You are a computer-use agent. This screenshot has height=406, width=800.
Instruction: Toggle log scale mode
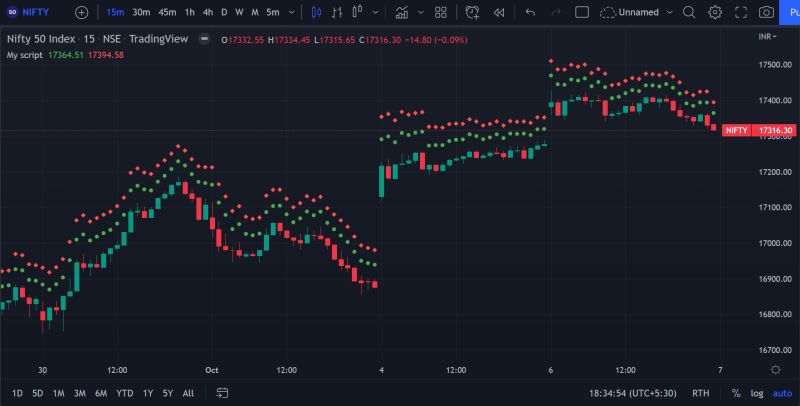coord(757,393)
